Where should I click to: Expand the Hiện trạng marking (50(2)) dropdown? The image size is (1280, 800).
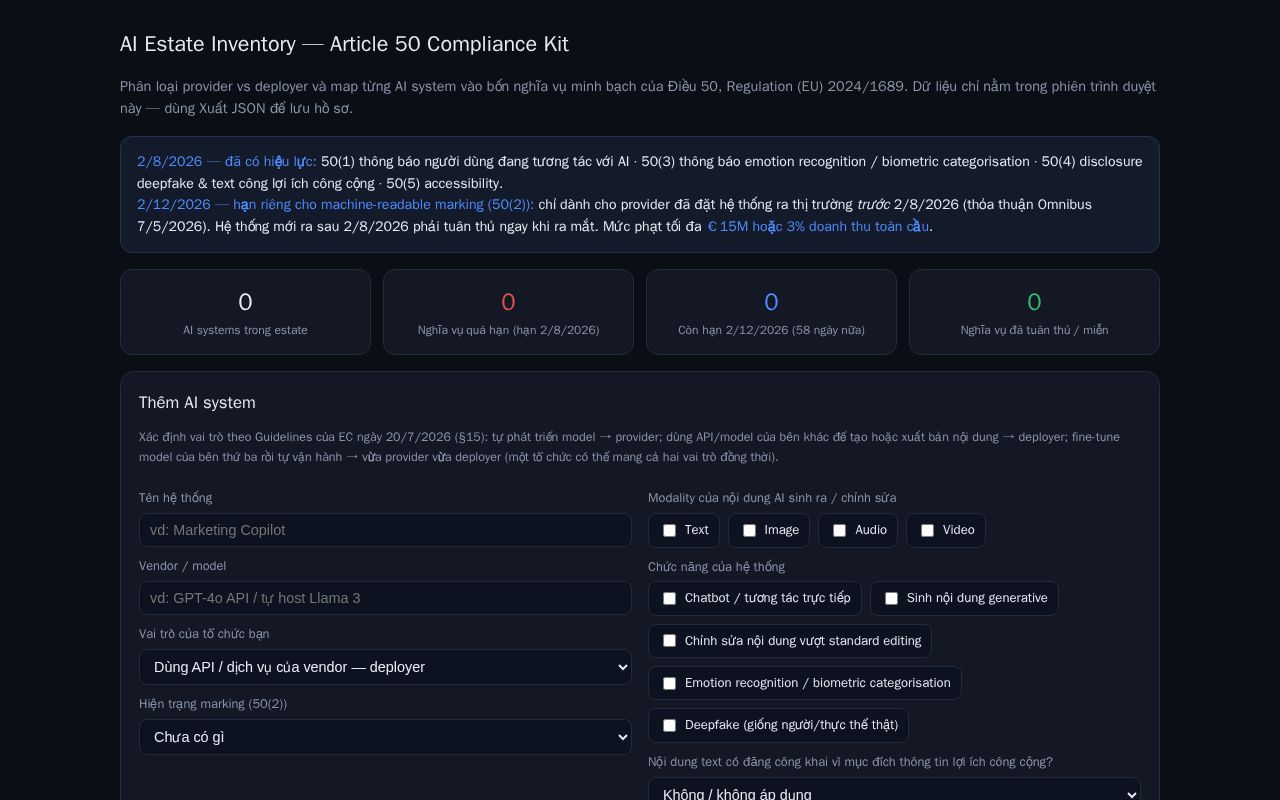(x=385, y=737)
